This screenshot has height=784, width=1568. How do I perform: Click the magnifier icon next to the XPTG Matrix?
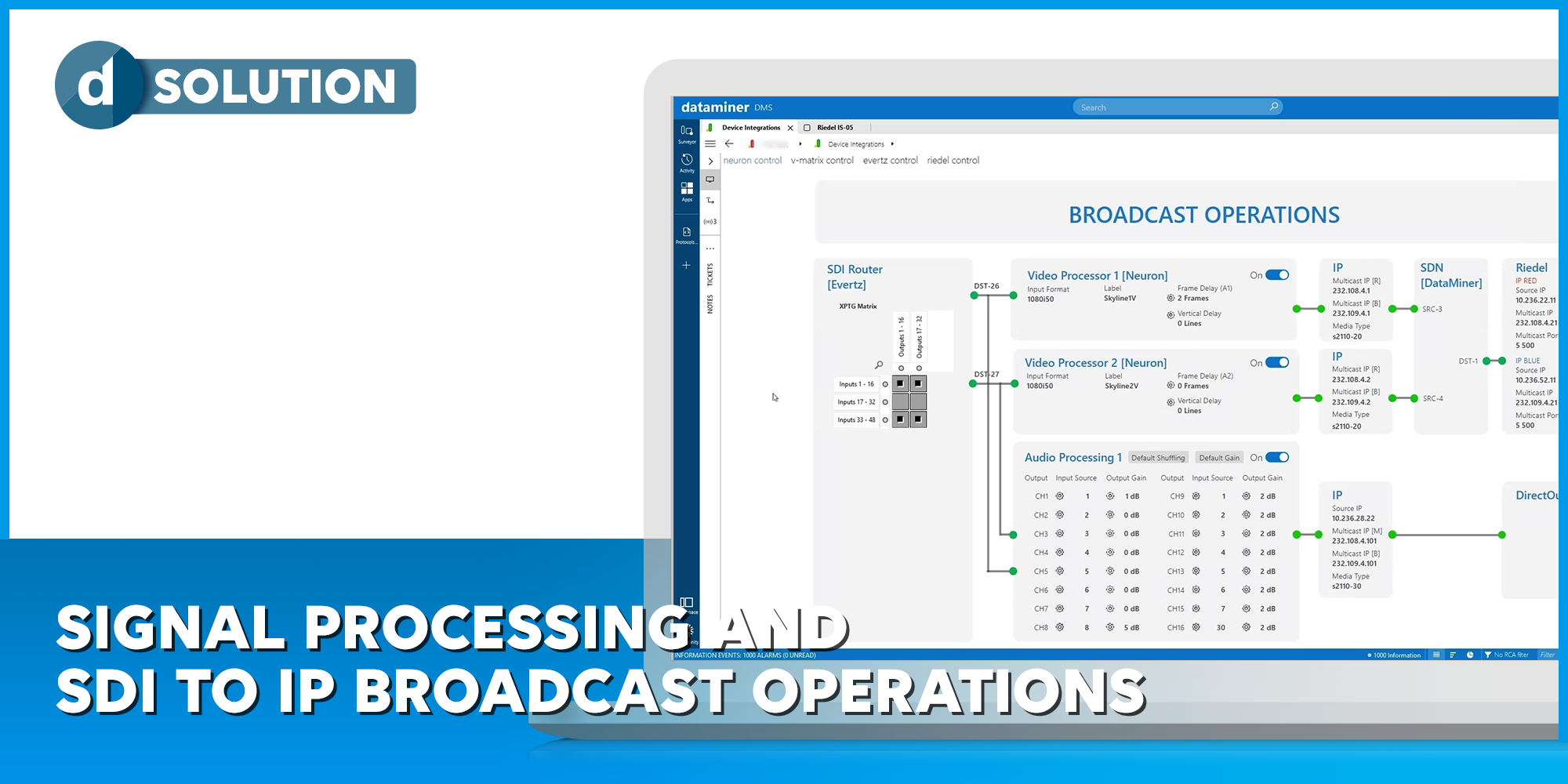pos(879,365)
